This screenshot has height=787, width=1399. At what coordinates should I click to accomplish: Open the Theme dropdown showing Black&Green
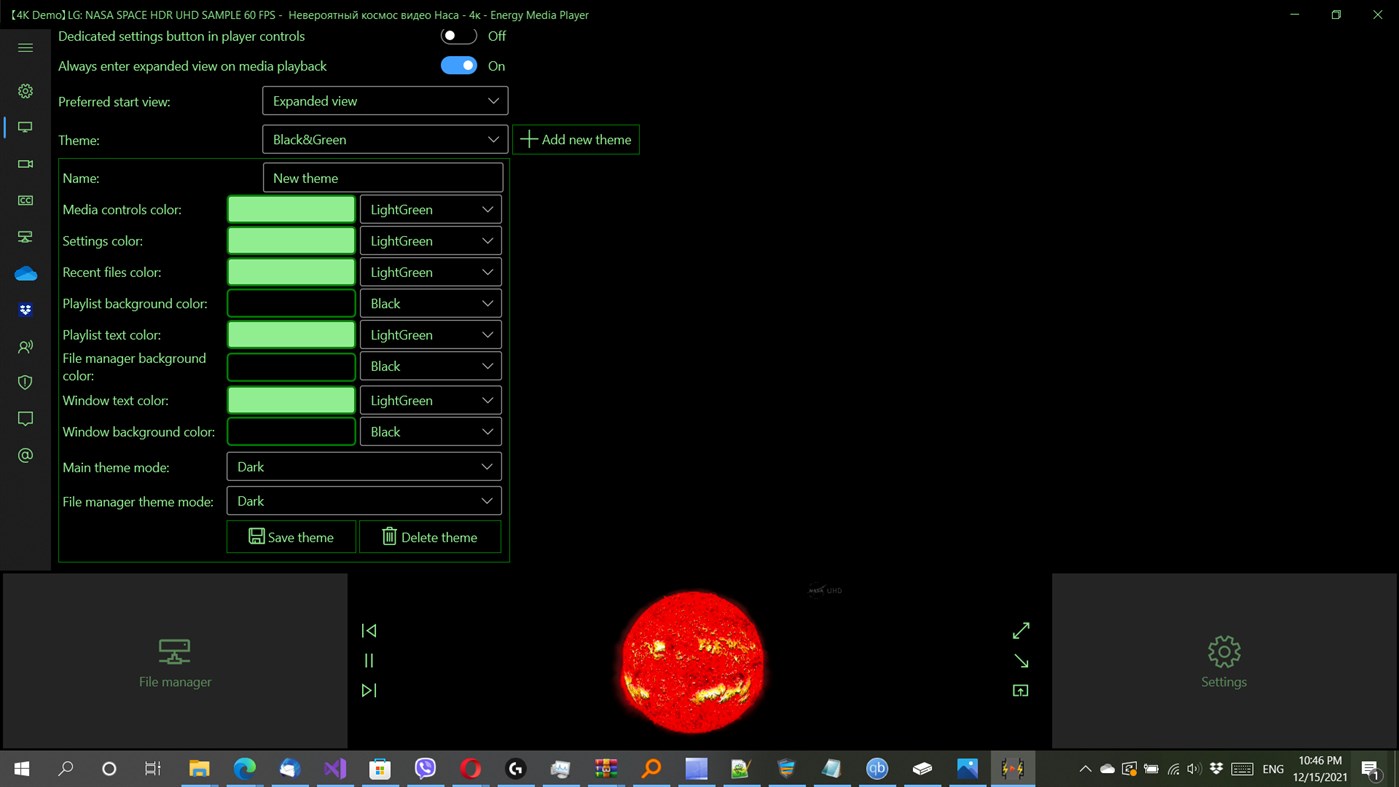384,139
